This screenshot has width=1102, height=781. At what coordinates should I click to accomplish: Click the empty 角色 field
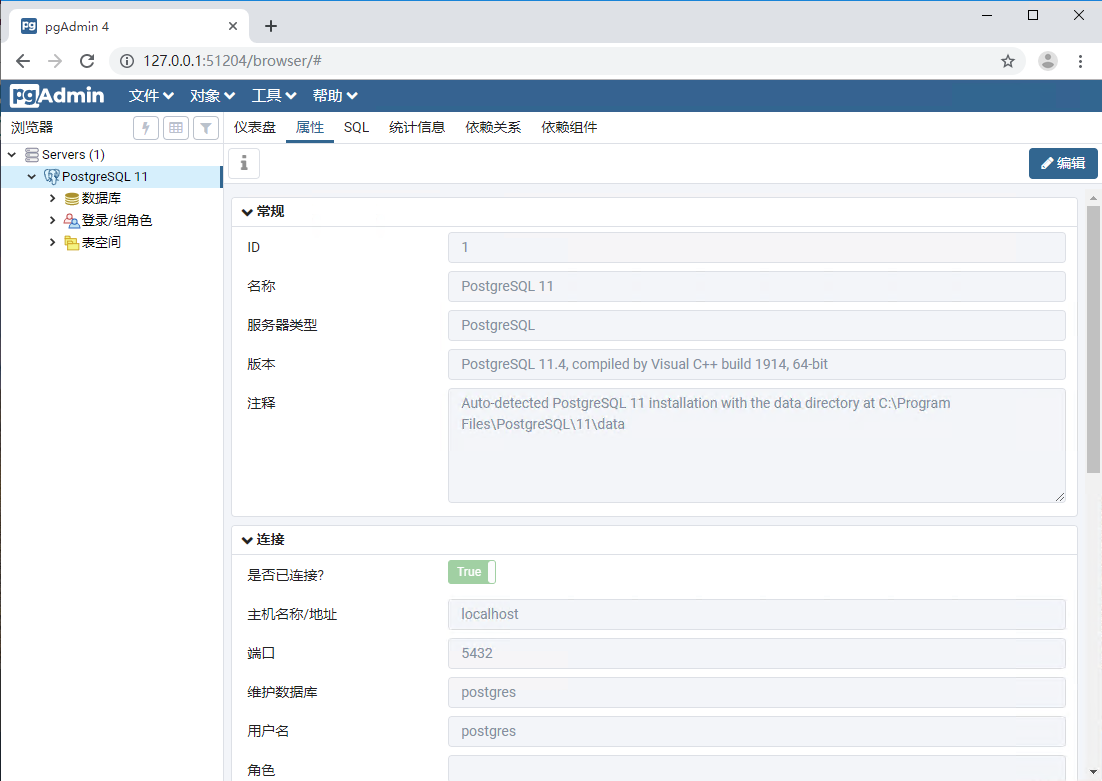point(757,769)
